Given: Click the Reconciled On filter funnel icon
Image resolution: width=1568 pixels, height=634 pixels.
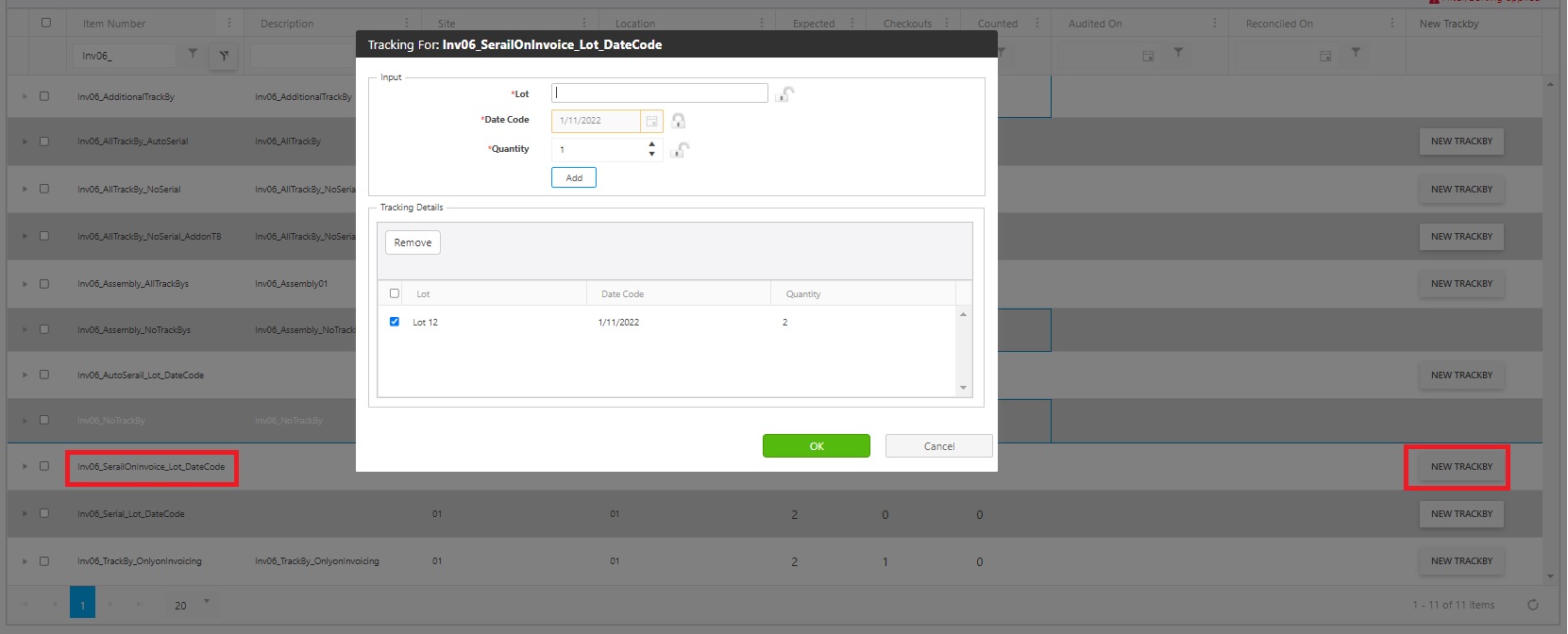Looking at the screenshot, I should click(x=1356, y=53).
